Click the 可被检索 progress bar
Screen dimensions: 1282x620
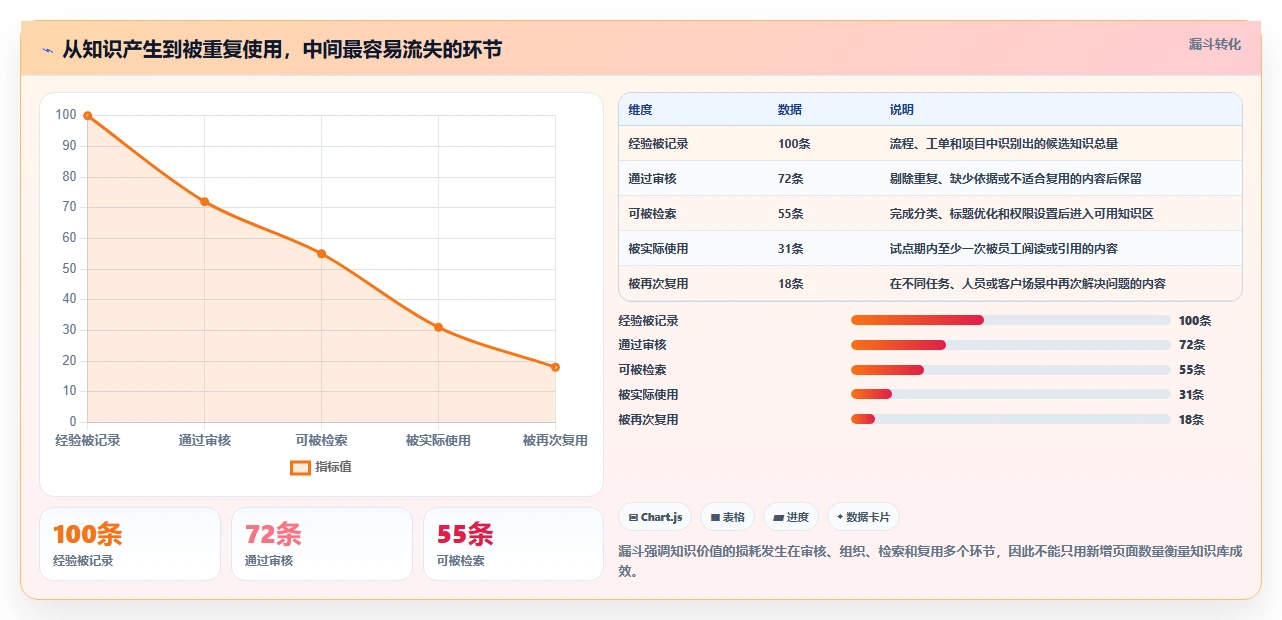click(x=1011, y=370)
